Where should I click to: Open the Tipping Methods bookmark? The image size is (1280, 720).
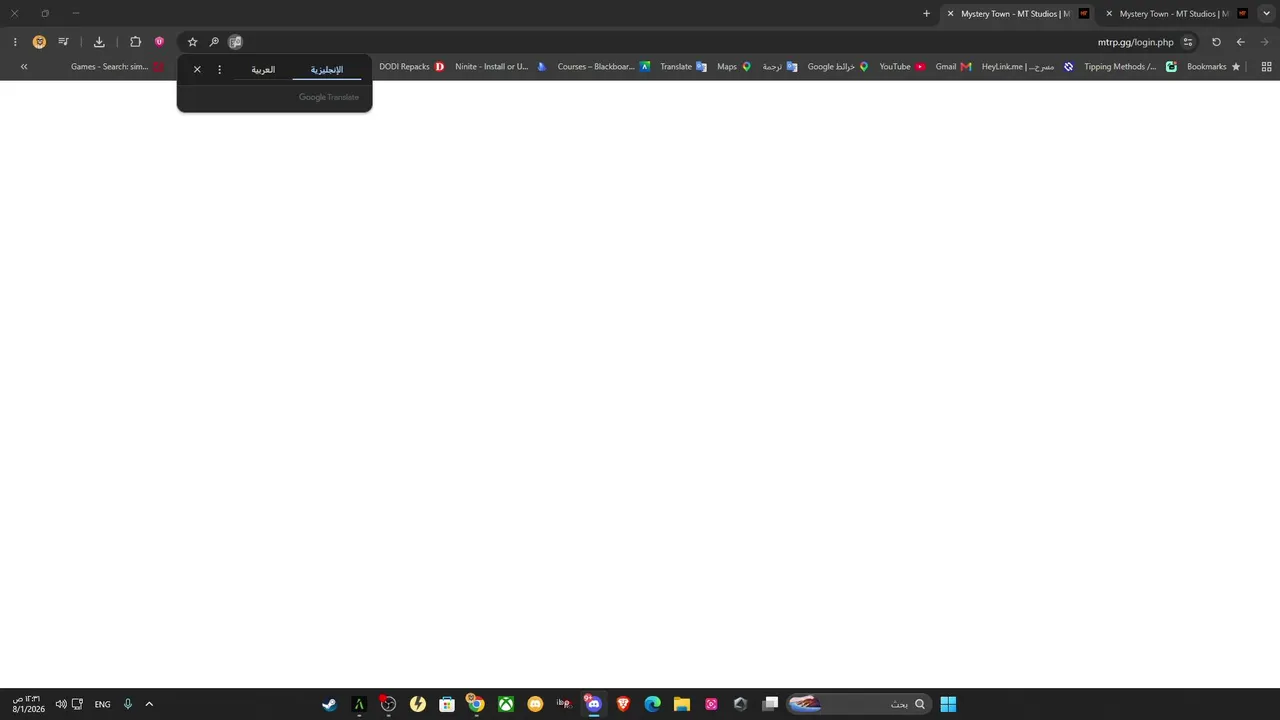click(1131, 67)
